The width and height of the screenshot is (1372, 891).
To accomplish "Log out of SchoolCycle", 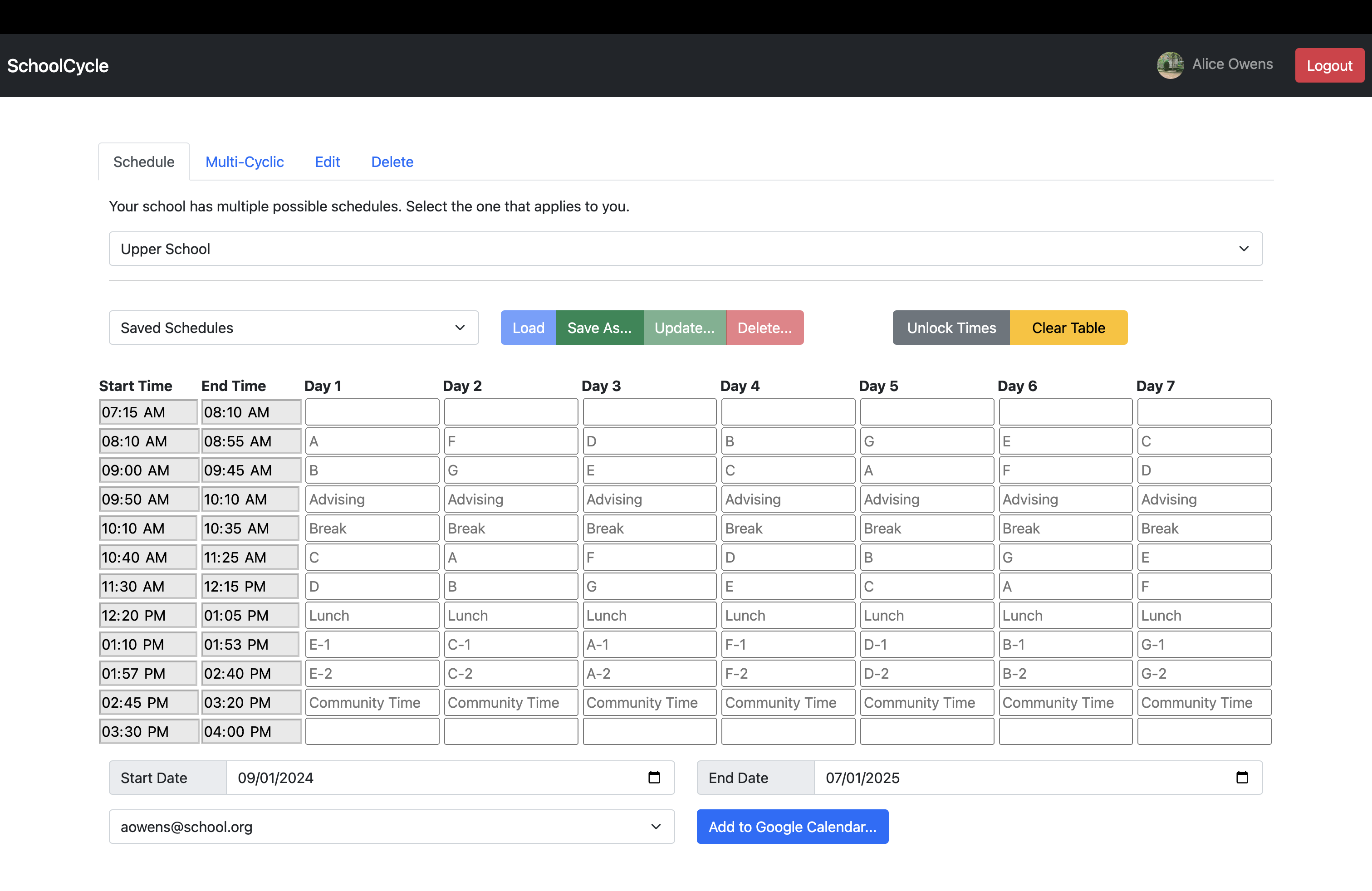I will (1329, 65).
